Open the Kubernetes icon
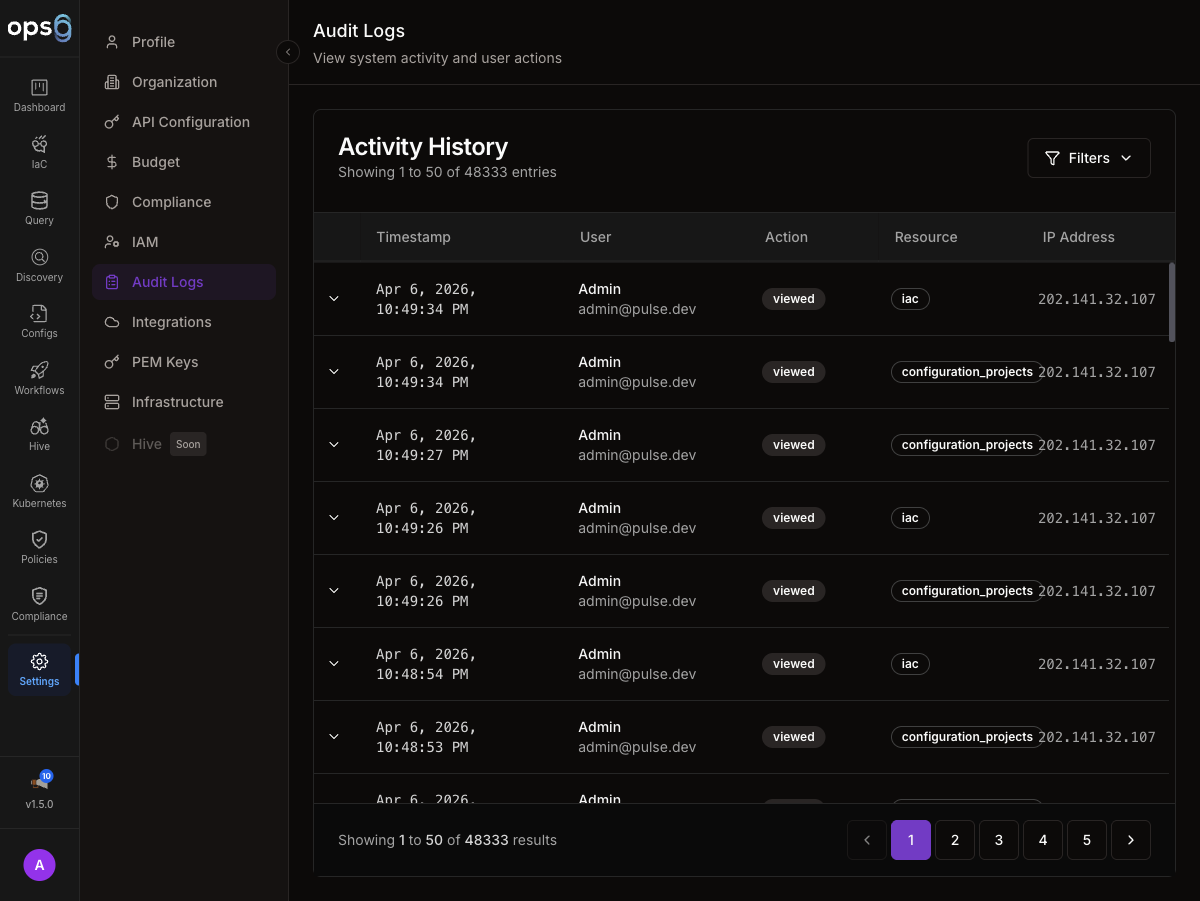 click(39, 484)
